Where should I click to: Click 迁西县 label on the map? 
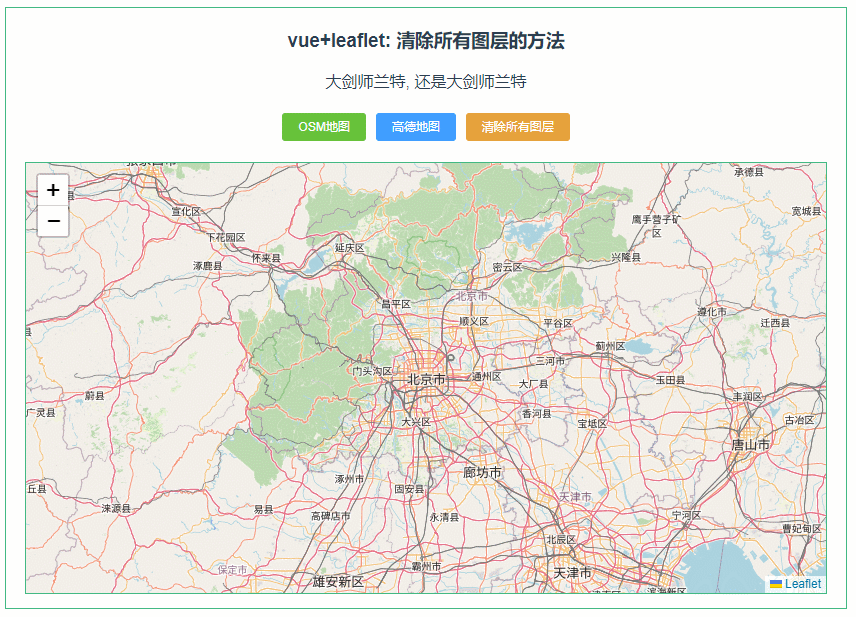pos(775,323)
